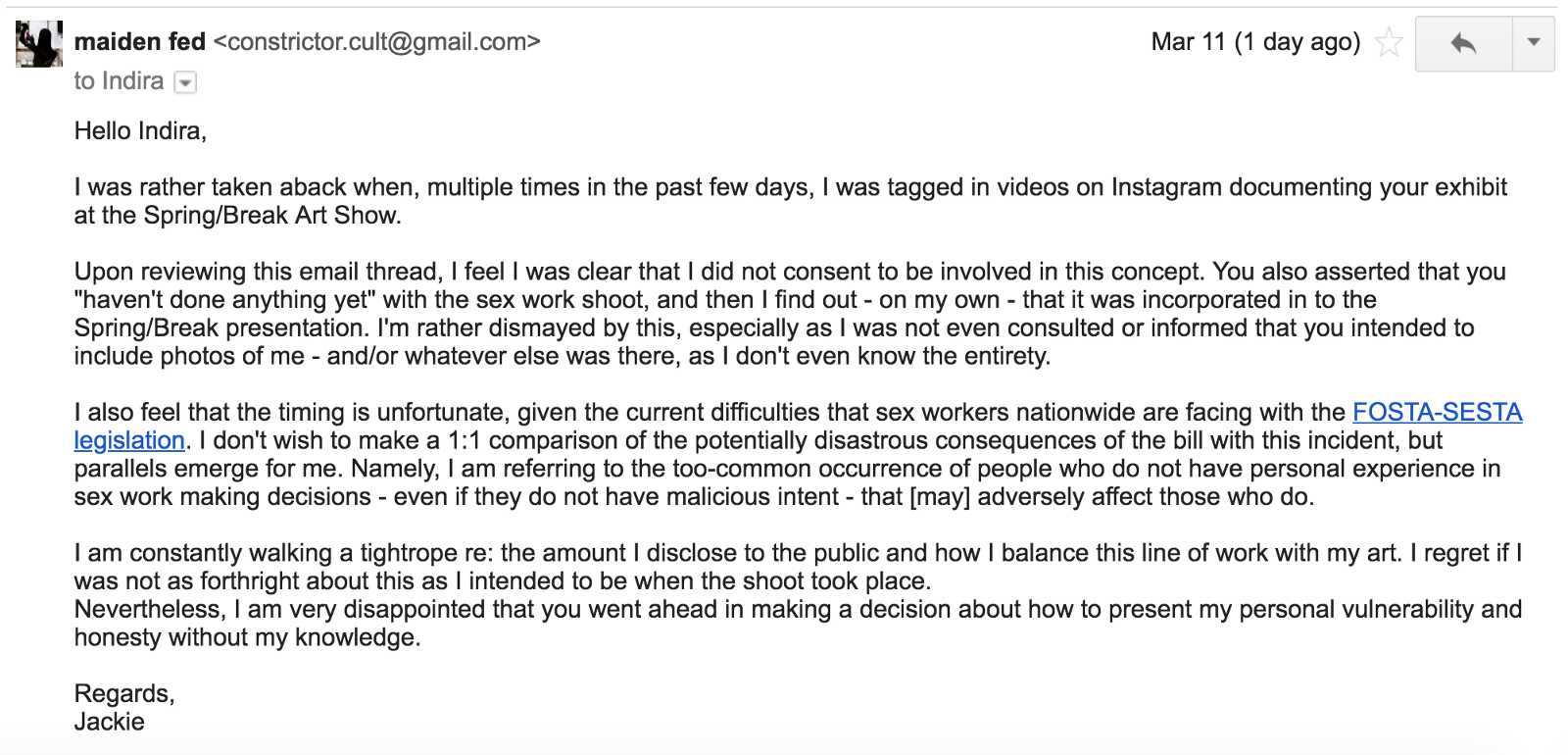
Task: Click line ending 'honesty without my knowledge.'
Action: pos(247,638)
